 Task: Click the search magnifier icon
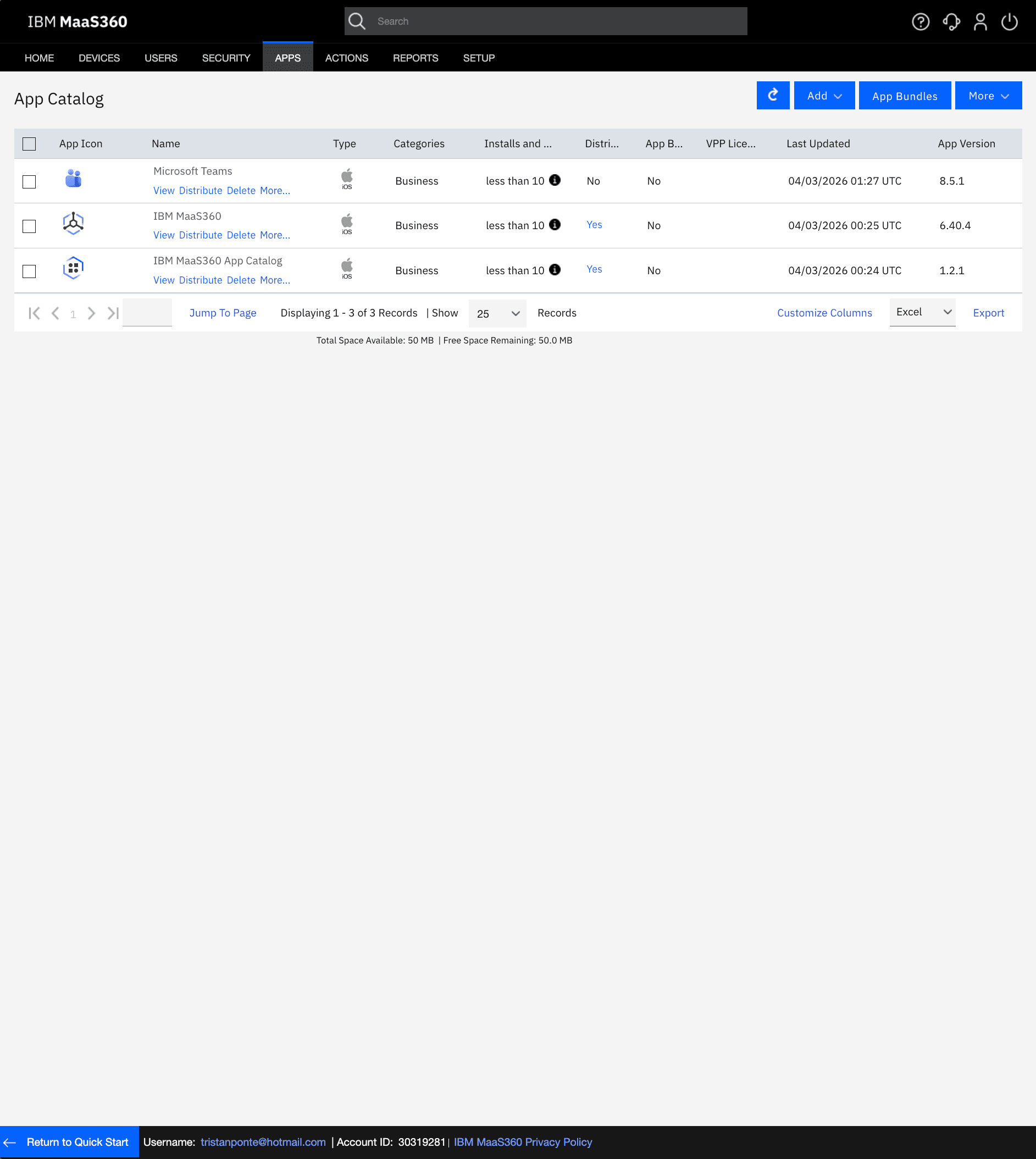[357, 21]
